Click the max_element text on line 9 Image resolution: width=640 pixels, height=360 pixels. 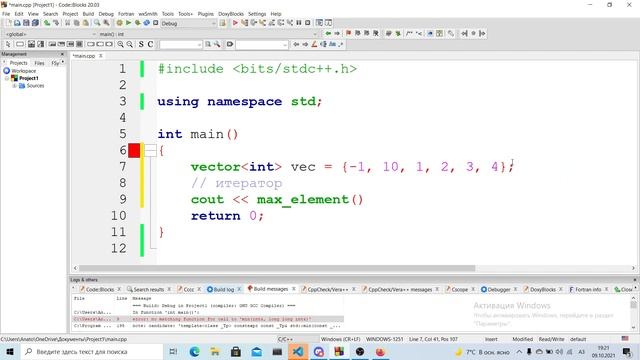coord(303,200)
